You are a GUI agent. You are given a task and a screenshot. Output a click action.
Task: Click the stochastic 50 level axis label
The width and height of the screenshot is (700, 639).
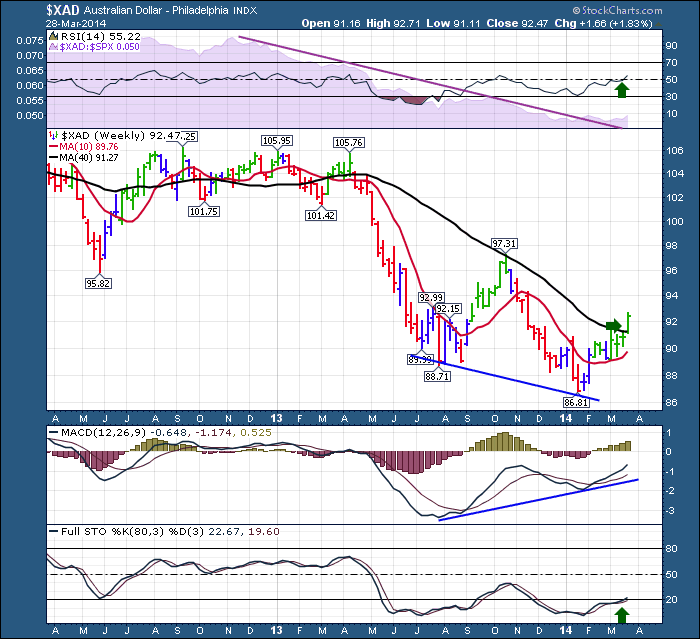pyautogui.click(x=671, y=575)
